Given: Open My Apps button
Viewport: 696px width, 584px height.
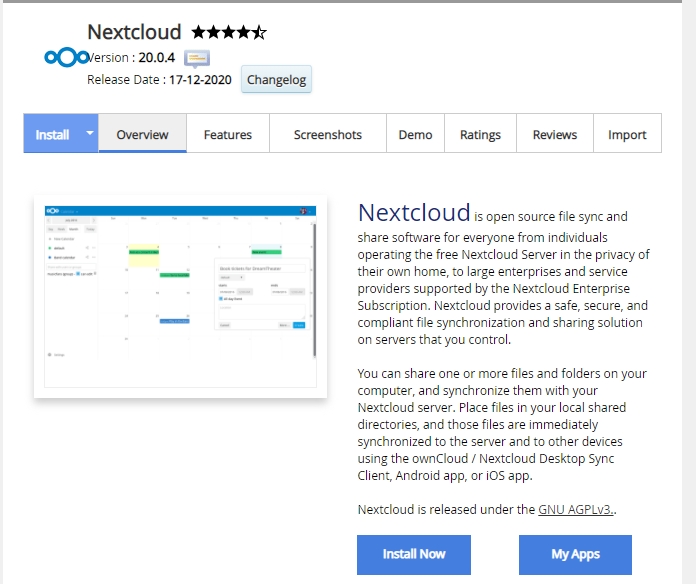Looking at the screenshot, I should pyautogui.click(x=575, y=554).
